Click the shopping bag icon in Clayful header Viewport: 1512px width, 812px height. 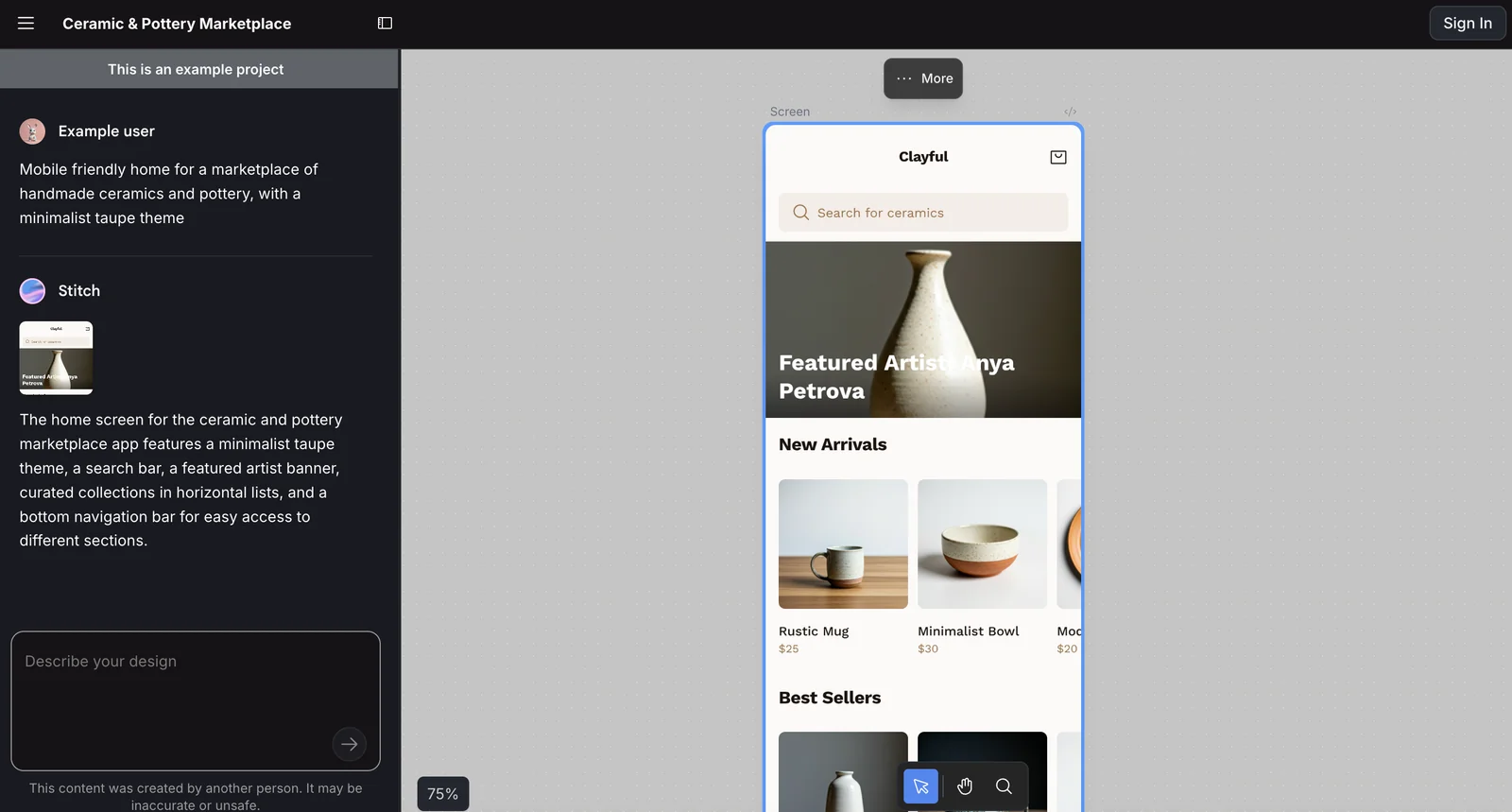1058,157
